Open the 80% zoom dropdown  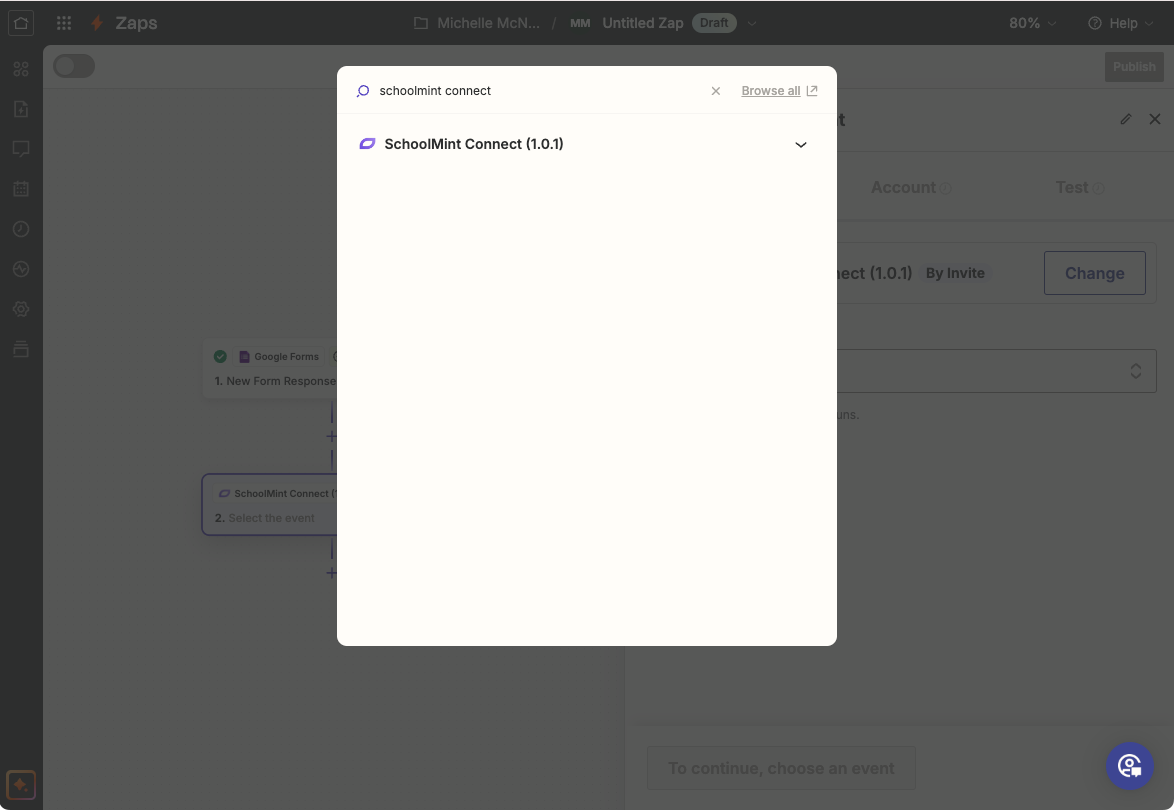1032,23
